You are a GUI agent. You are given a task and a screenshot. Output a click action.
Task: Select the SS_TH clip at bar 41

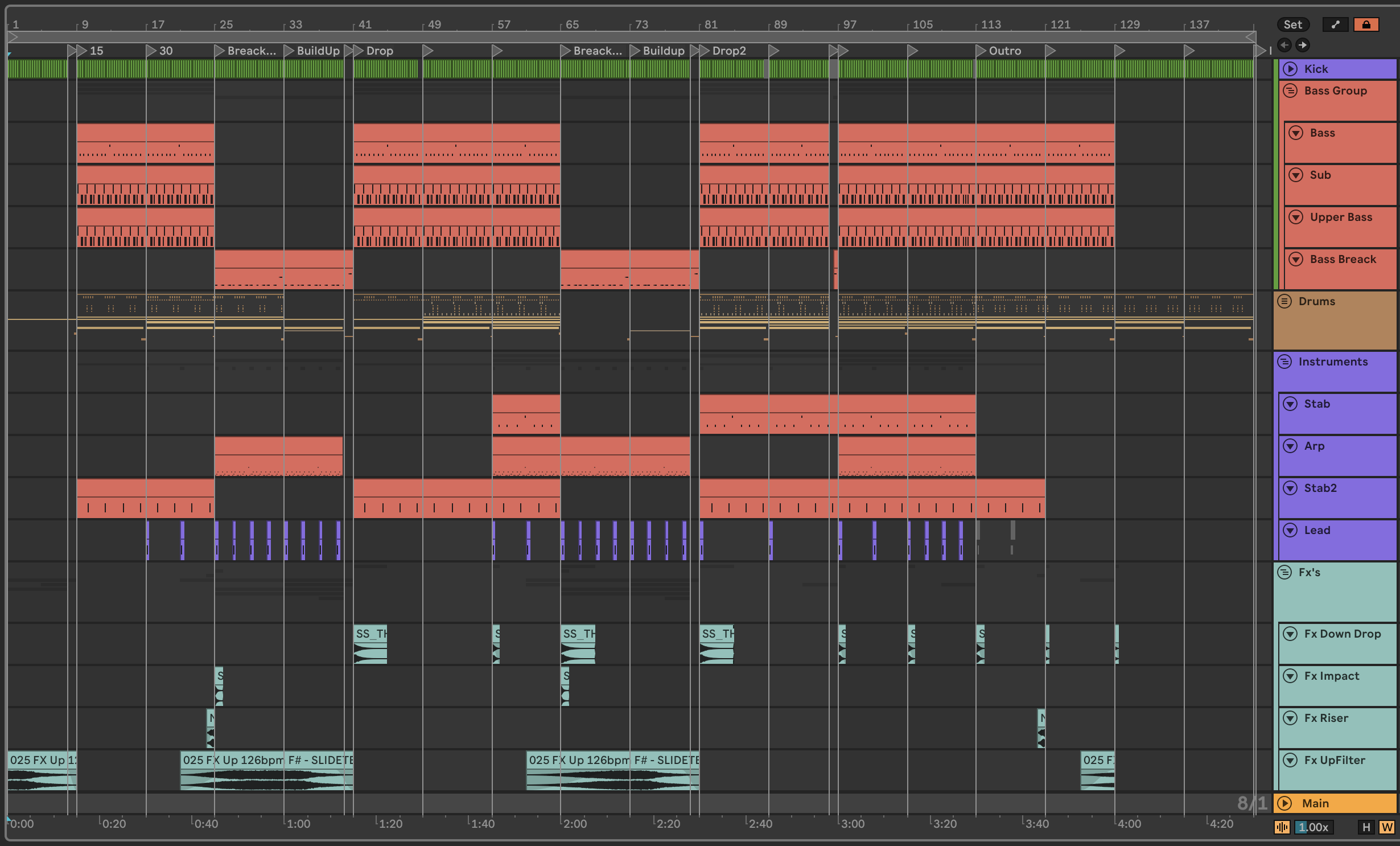tap(370, 644)
